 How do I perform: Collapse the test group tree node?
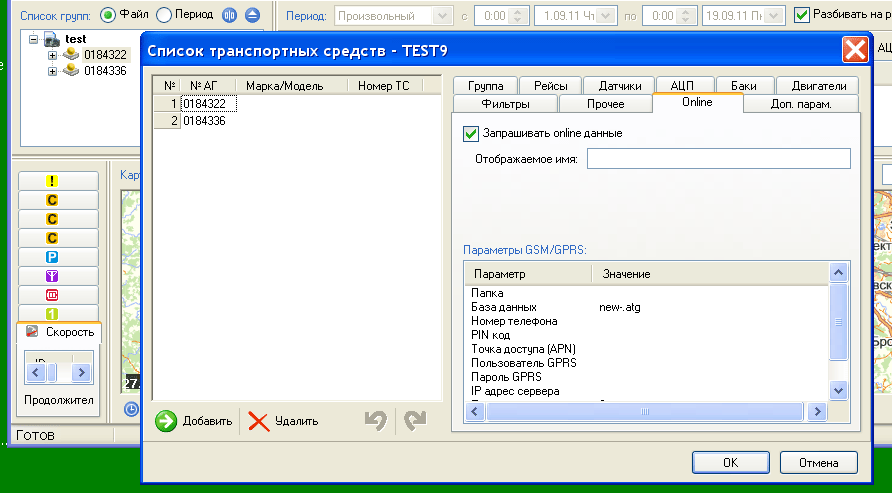(x=33, y=39)
